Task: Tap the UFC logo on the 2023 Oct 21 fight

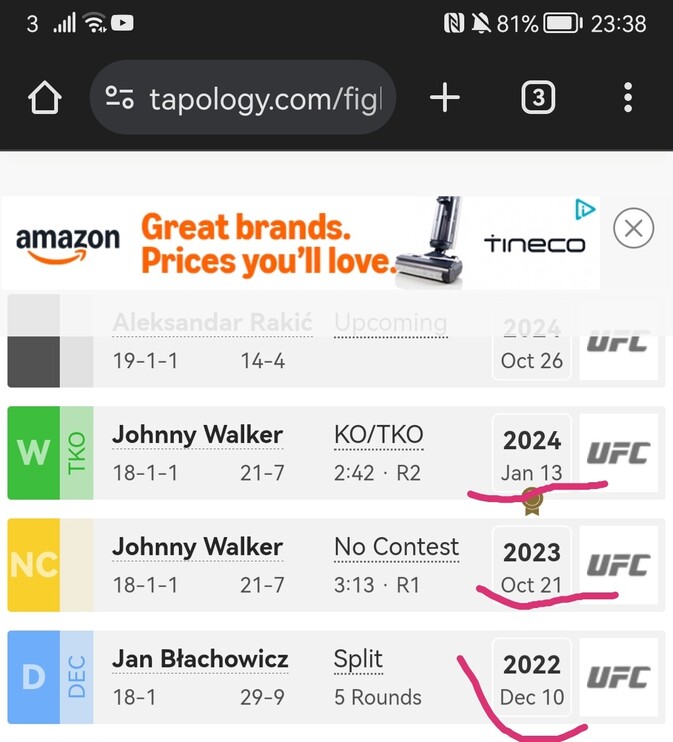Action: click(x=618, y=565)
